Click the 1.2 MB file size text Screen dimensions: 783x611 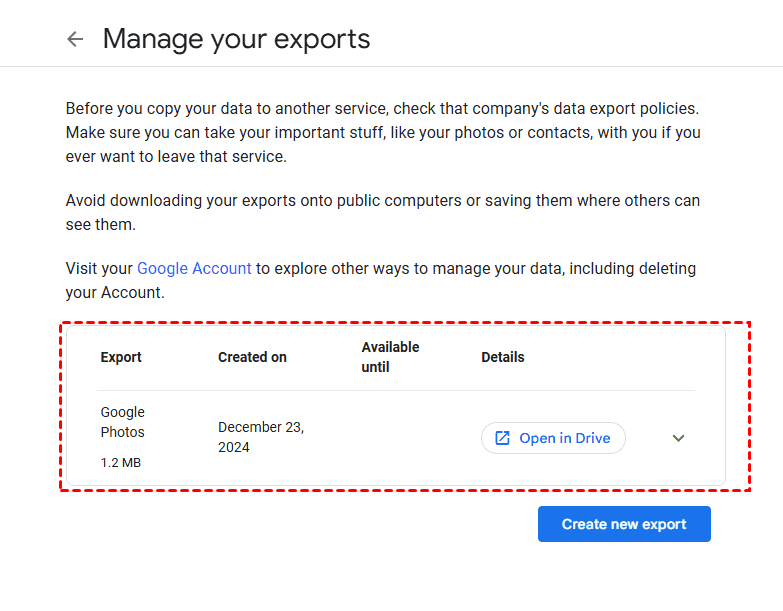click(122, 463)
